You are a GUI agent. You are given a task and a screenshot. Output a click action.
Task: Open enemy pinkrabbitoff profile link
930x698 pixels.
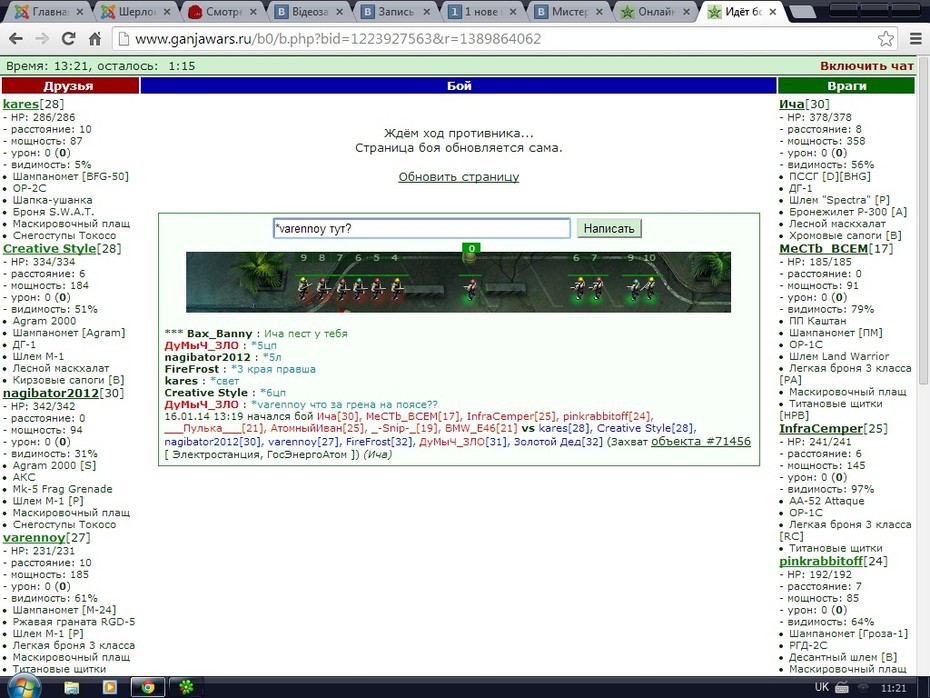821,561
